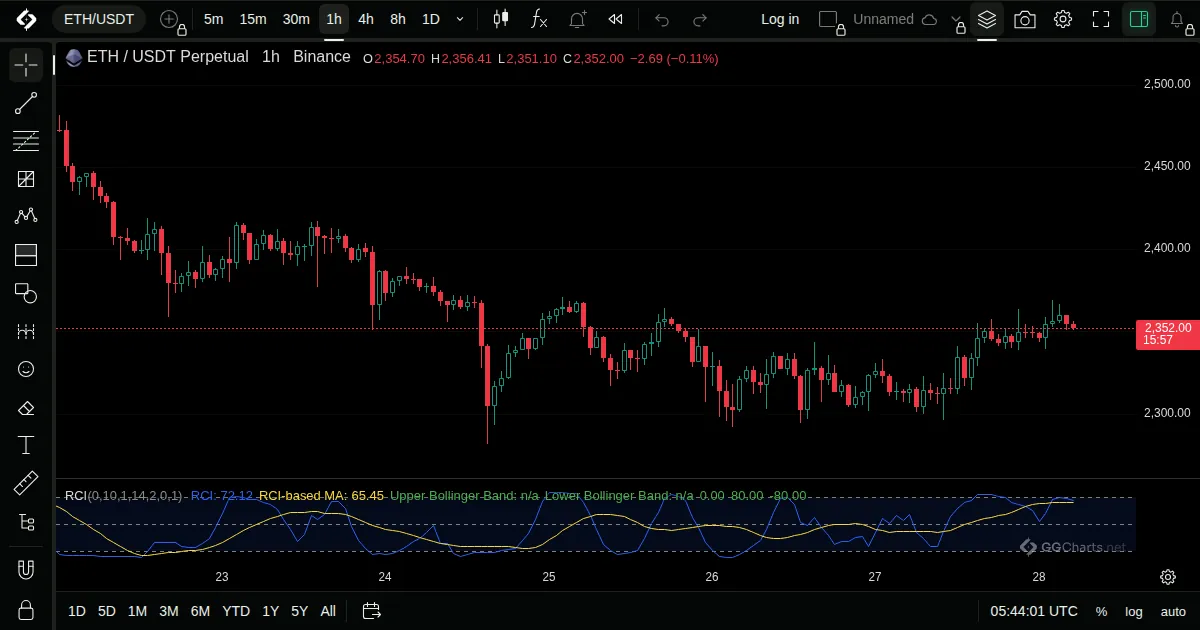Select the ruler measure tool

26,484
